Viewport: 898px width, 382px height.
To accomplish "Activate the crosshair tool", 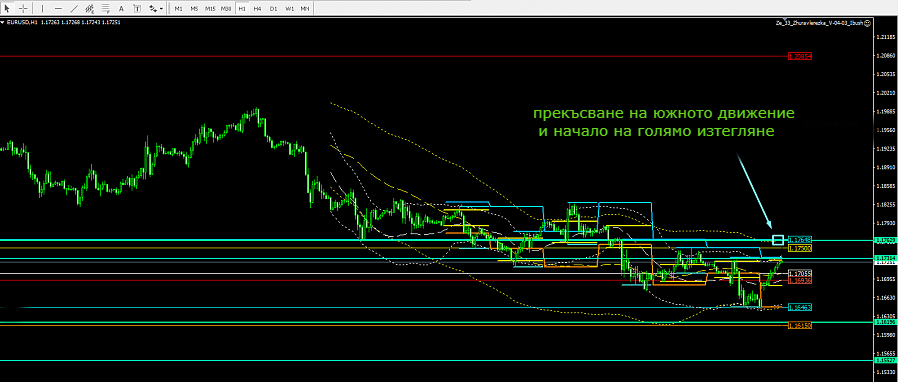I will tap(22, 9).
